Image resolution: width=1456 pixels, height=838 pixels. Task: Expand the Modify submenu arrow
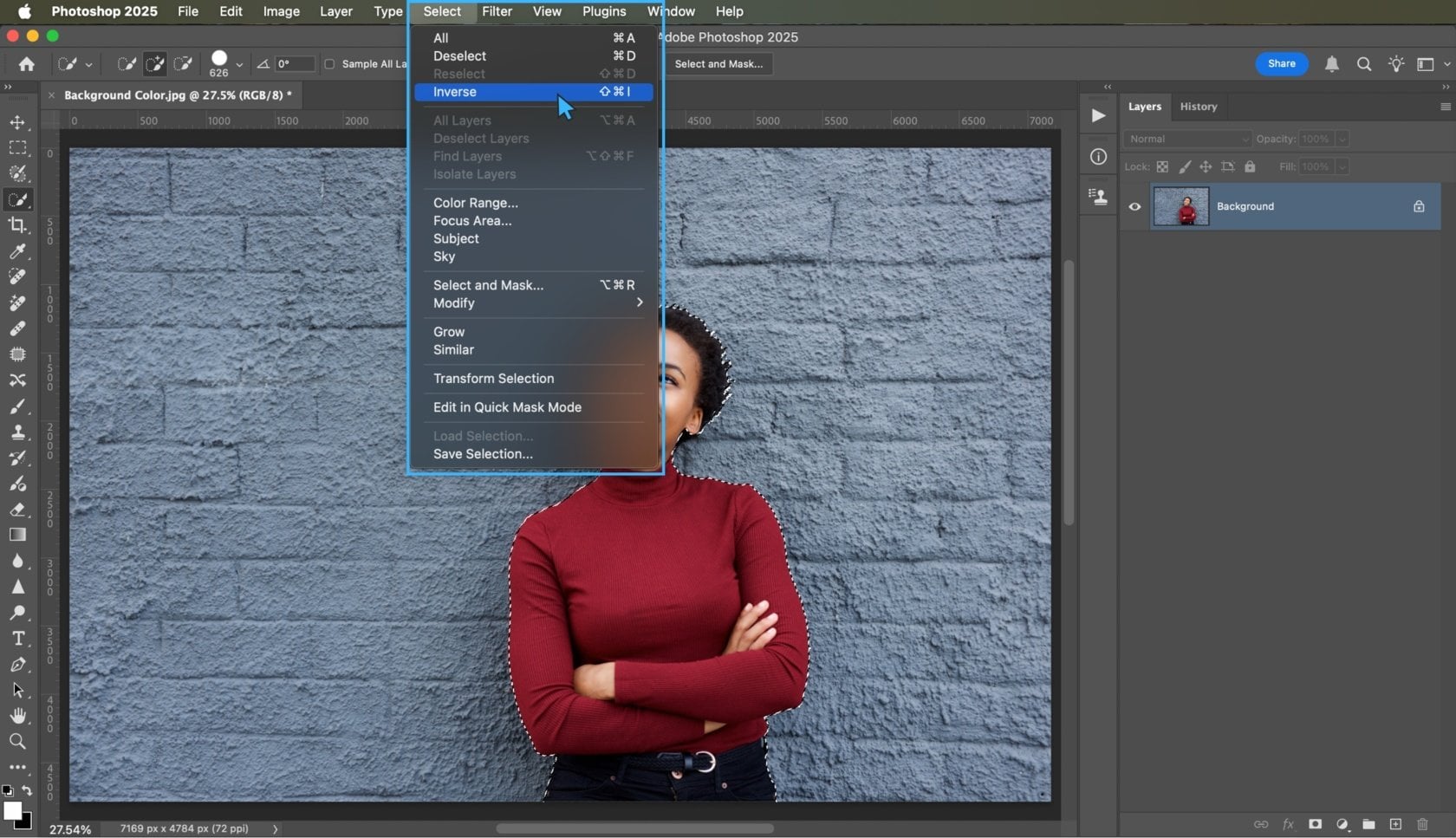pyautogui.click(x=639, y=302)
